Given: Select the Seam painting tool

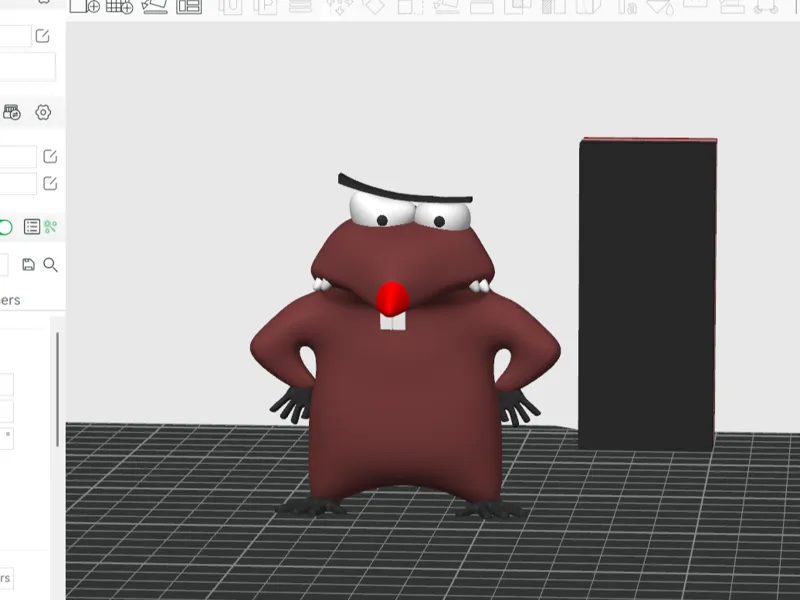Looking at the screenshot, I should pyautogui.click(x=589, y=6).
